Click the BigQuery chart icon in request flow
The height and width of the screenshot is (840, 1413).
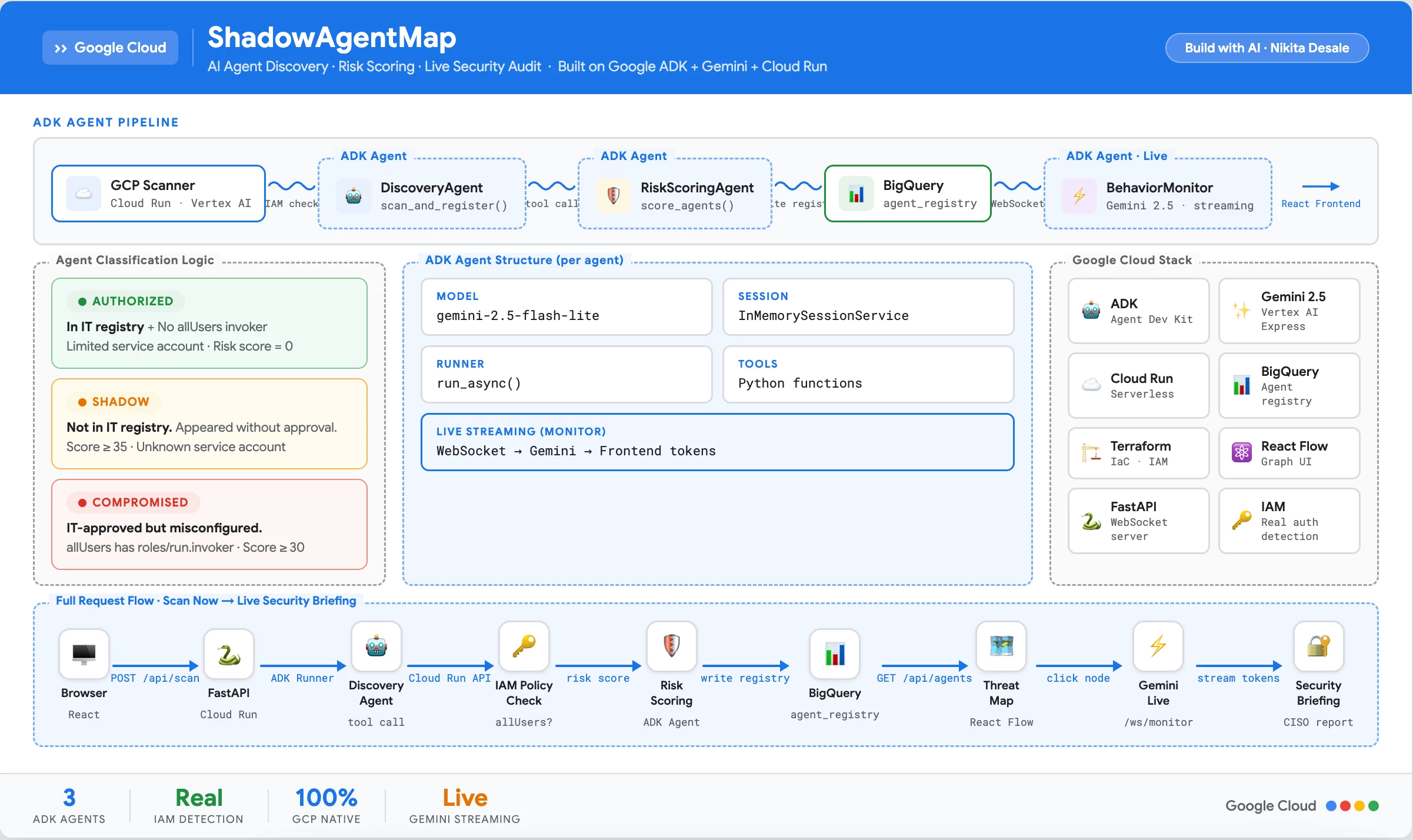coord(834,654)
